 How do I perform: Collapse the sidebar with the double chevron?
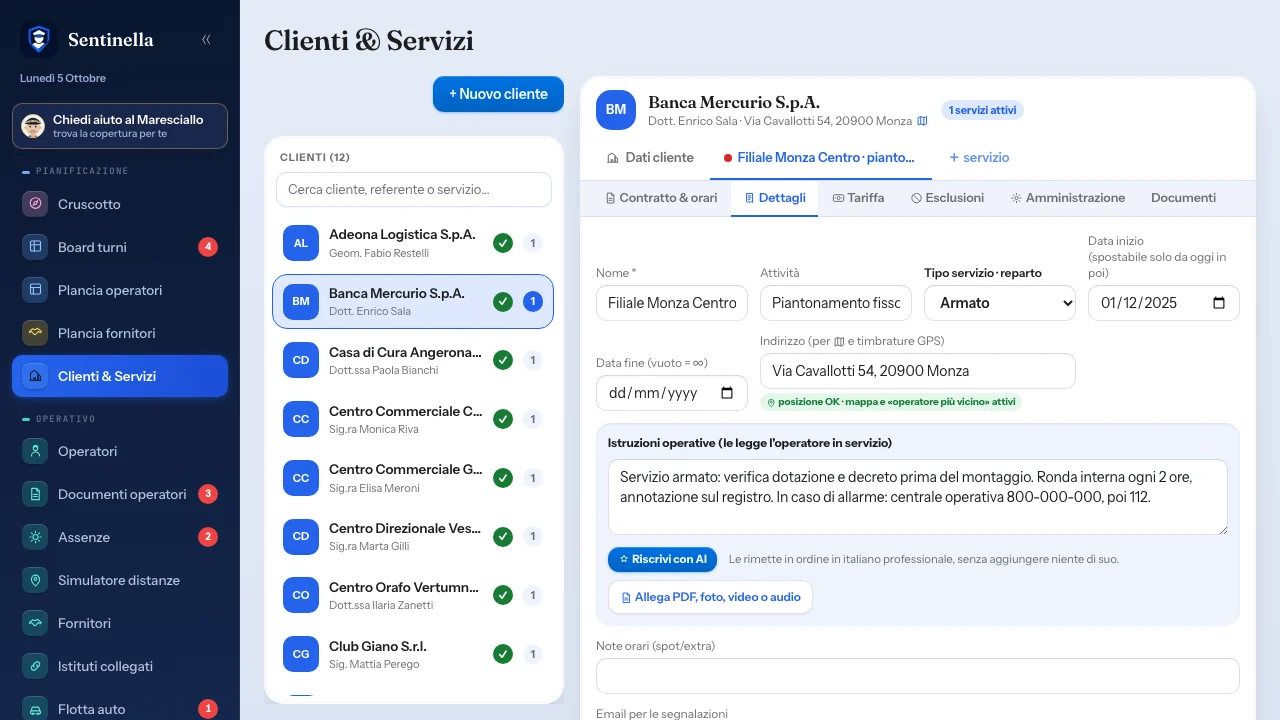point(206,40)
